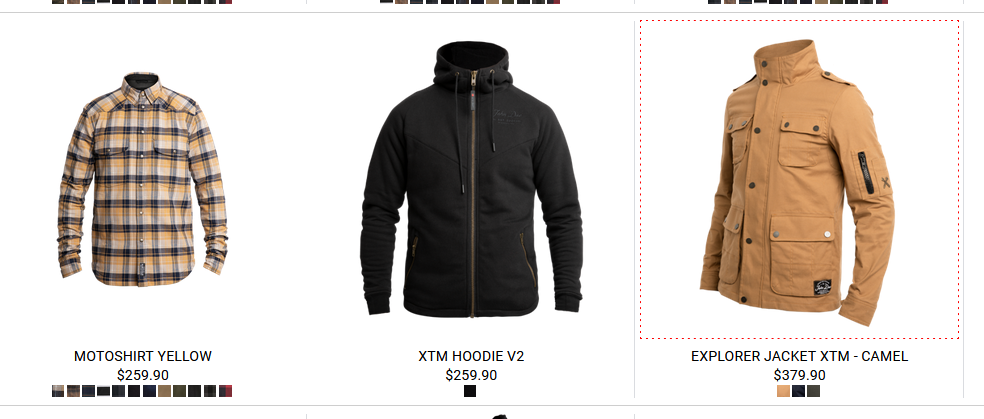The image size is (984, 419).
Task: Open the EXPLORER JACKET XTM - CAMEL title link
Action: [x=800, y=356]
